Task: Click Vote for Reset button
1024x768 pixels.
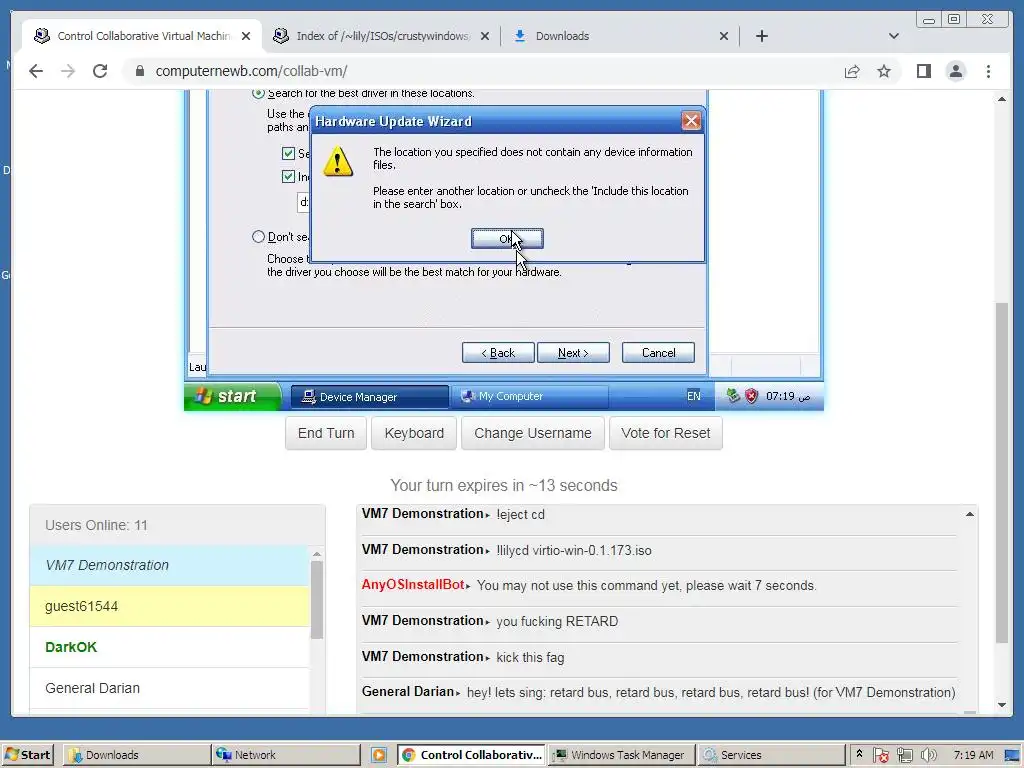Action: click(665, 433)
